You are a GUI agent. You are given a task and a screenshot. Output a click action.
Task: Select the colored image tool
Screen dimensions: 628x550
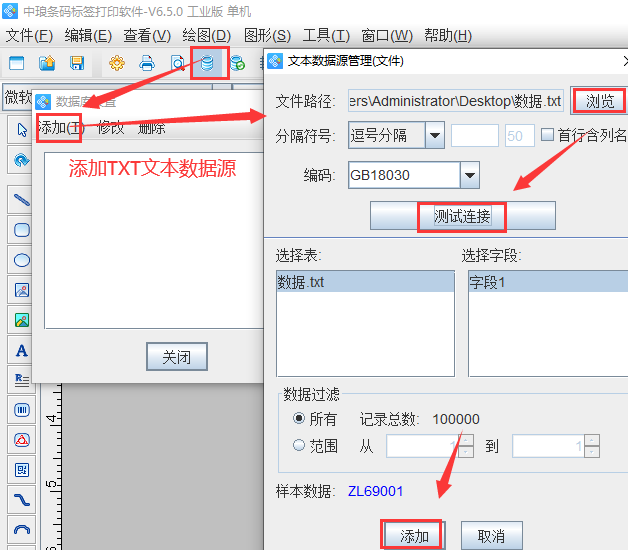[x=22, y=320]
